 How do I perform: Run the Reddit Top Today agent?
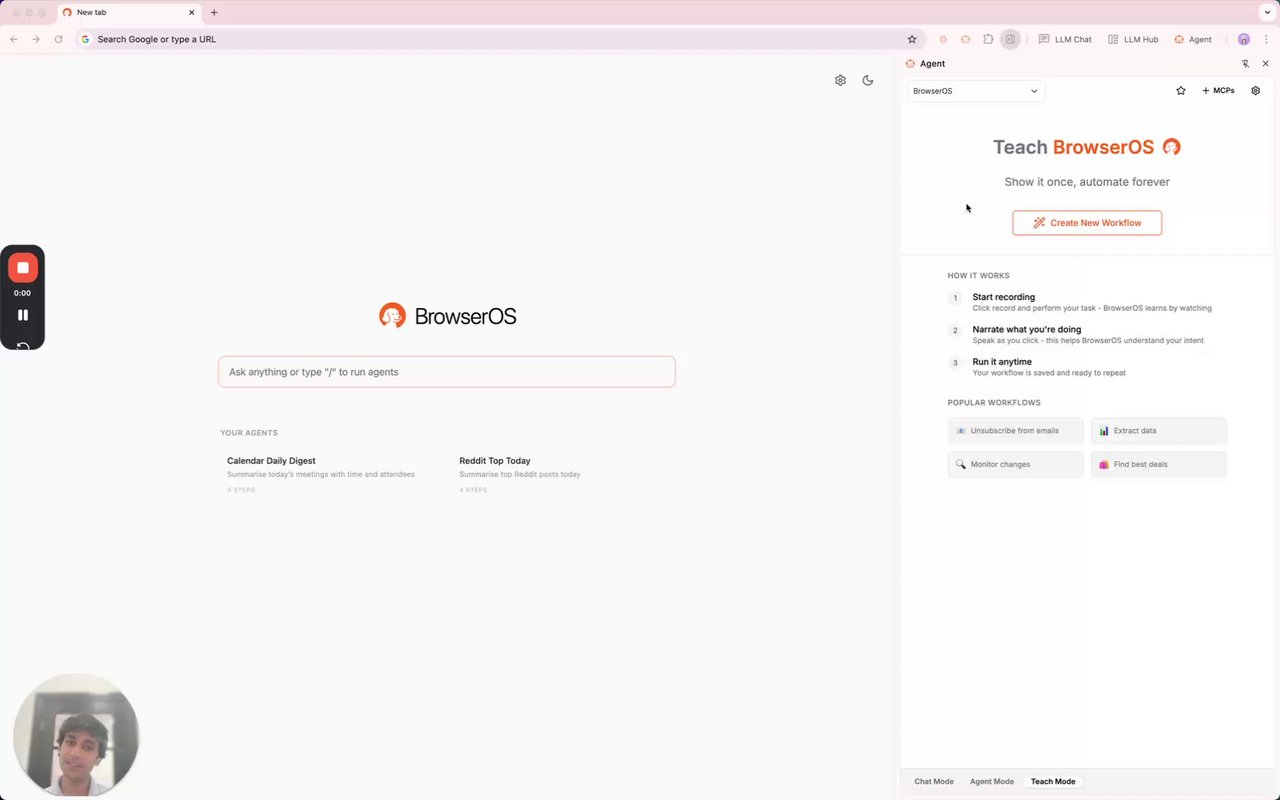coord(520,474)
